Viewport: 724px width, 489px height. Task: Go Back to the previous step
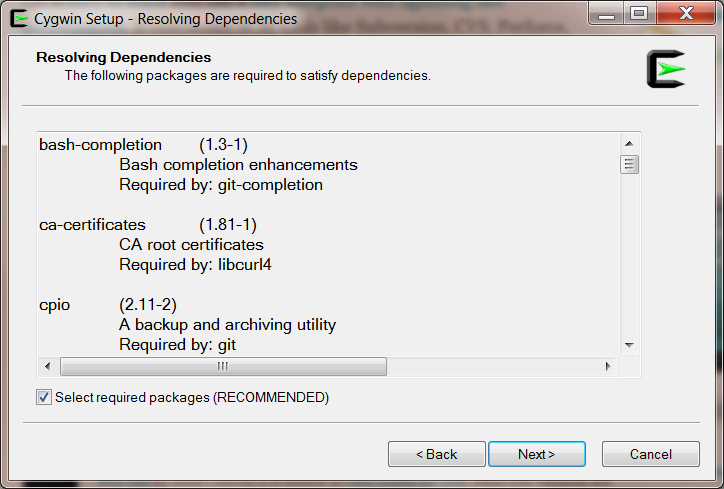pos(437,454)
